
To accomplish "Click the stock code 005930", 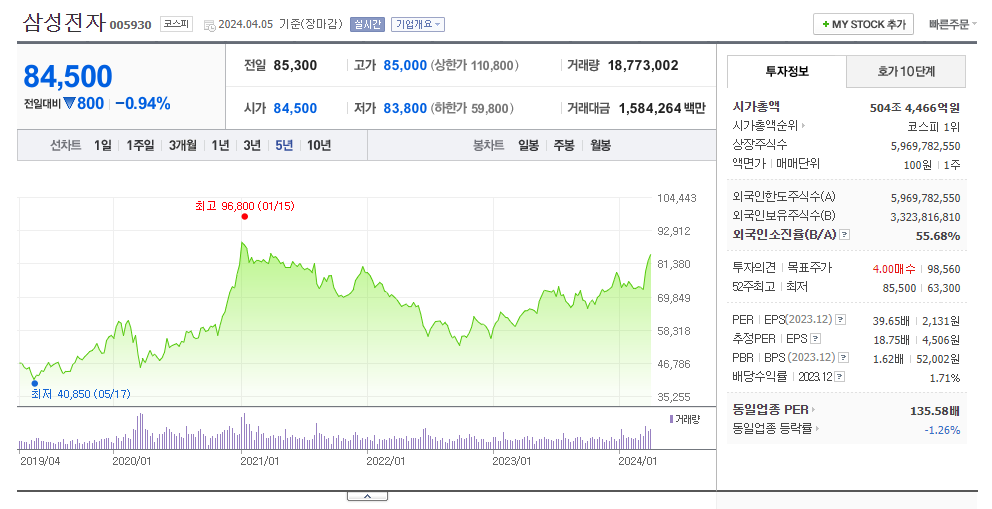I will point(130,25).
